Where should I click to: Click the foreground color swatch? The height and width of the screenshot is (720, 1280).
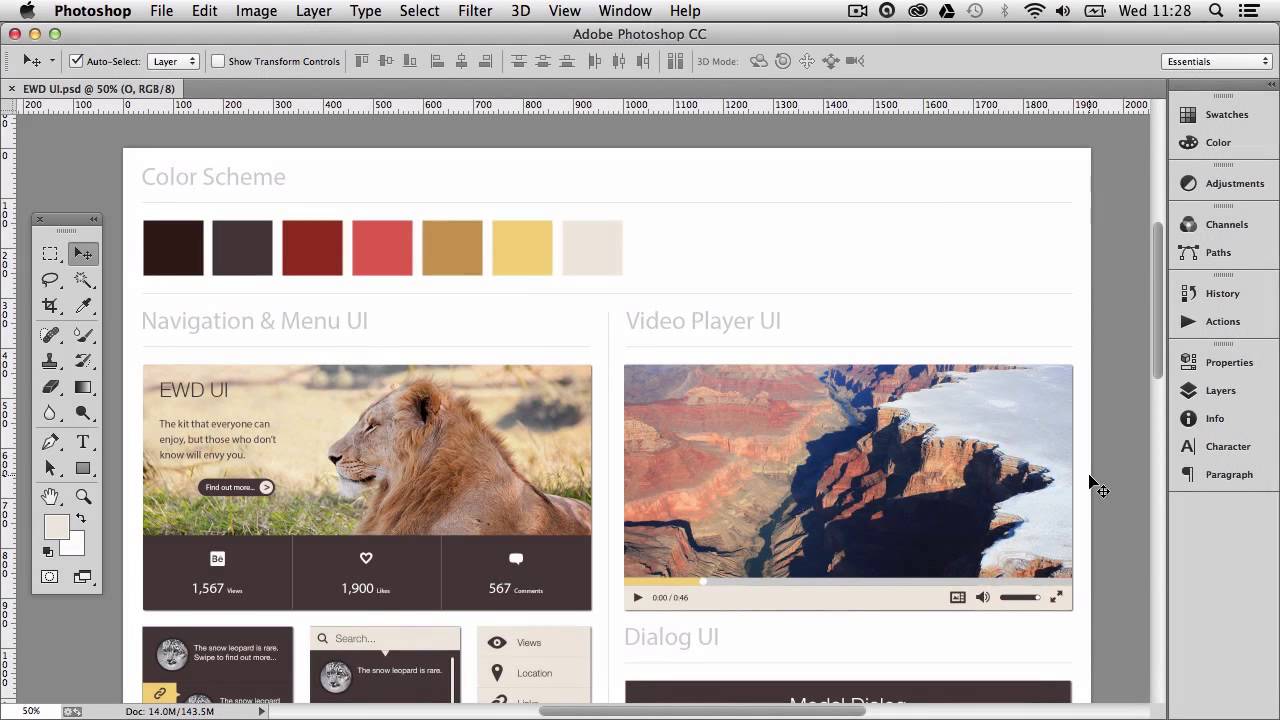point(56,527)
